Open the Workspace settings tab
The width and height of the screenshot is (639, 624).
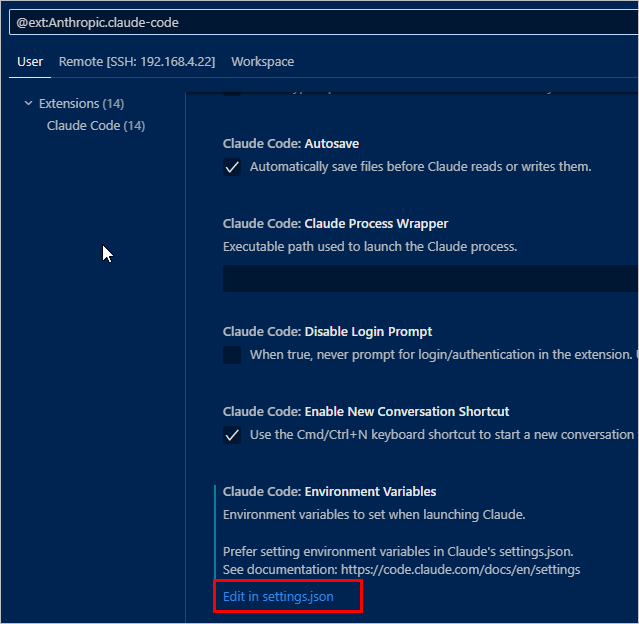pyautogui.click(x=262, y=62)
